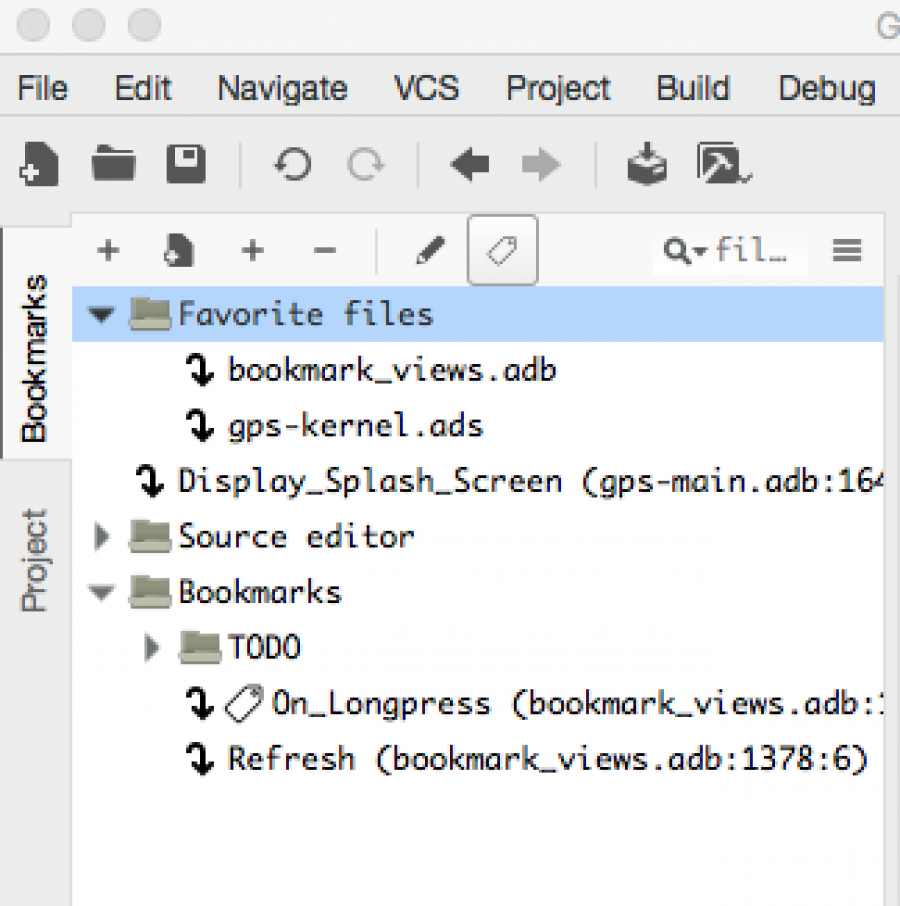The width and height of the screenshot is (900, 906).
Task: Click the build-and-load icon beside the hammer
Action: point(647,164)
